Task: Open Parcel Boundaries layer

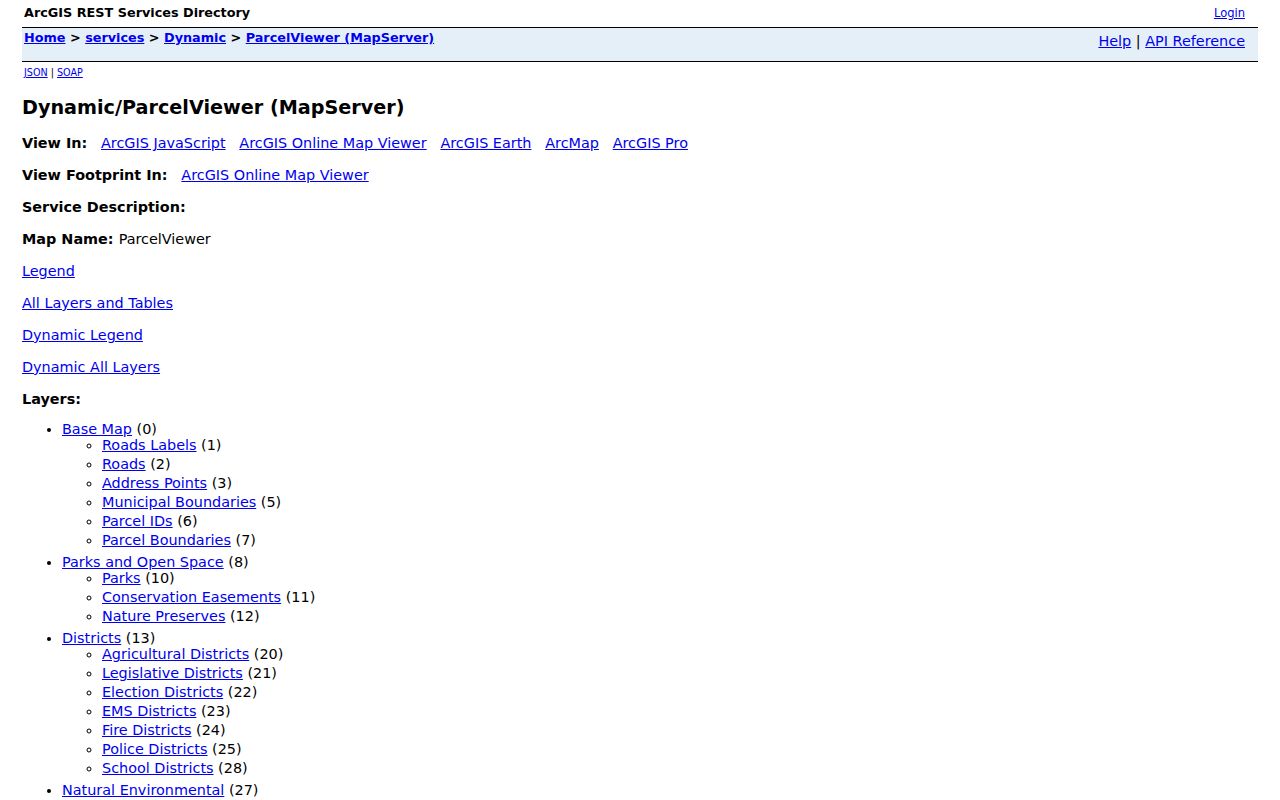Action: coord(166,540)
